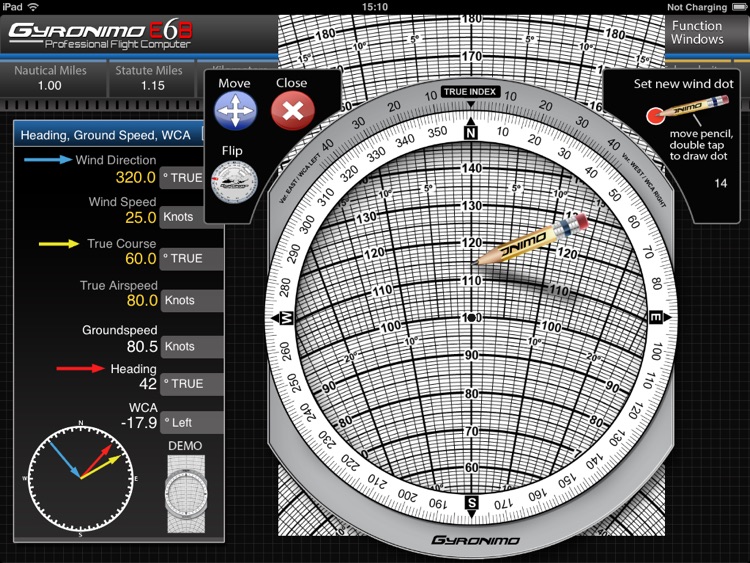Change the Heading TRUE unit
The width and height of the screenshot is (750, 563).
(192, 384)
